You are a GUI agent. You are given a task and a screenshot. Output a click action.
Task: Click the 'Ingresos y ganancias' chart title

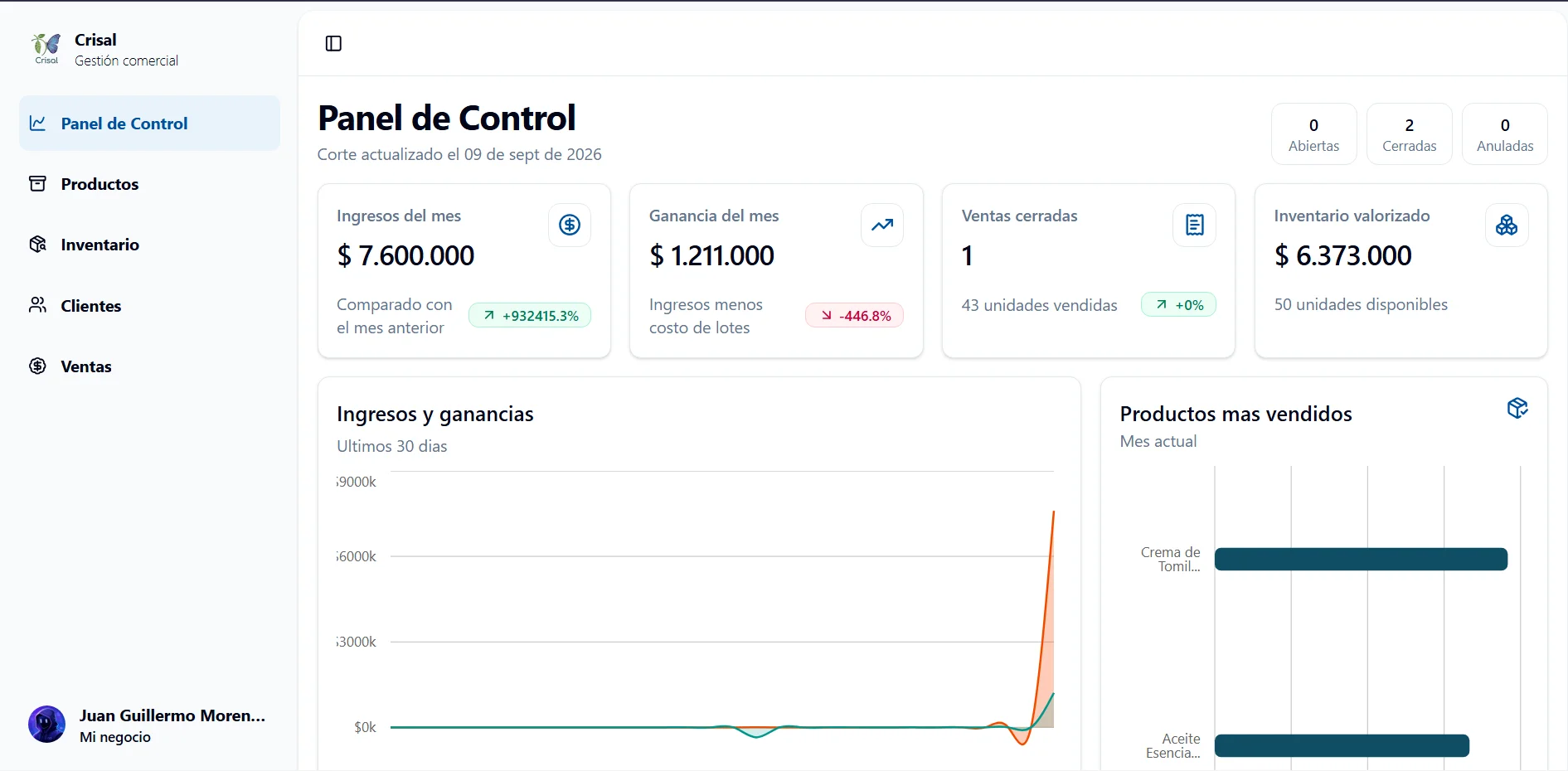[435, 414]
